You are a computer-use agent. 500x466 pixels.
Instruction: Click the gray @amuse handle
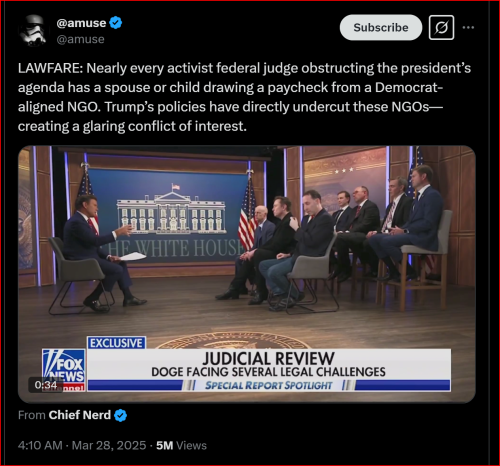[x=80, y=39]
